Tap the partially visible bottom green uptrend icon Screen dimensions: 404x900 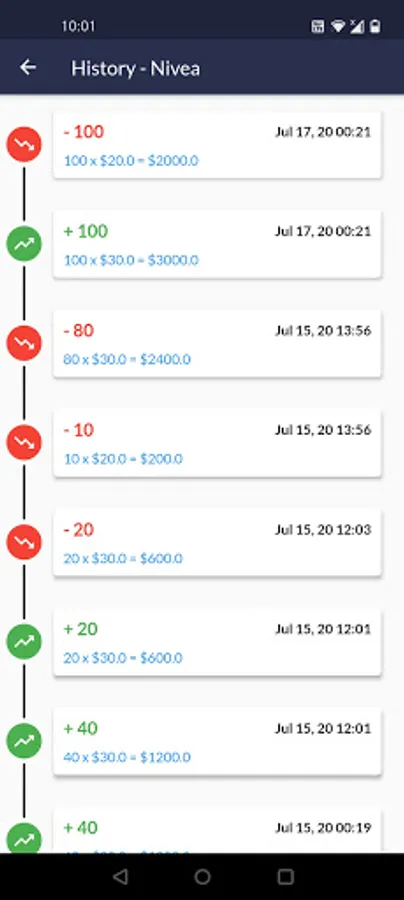(x=24, y=838)
